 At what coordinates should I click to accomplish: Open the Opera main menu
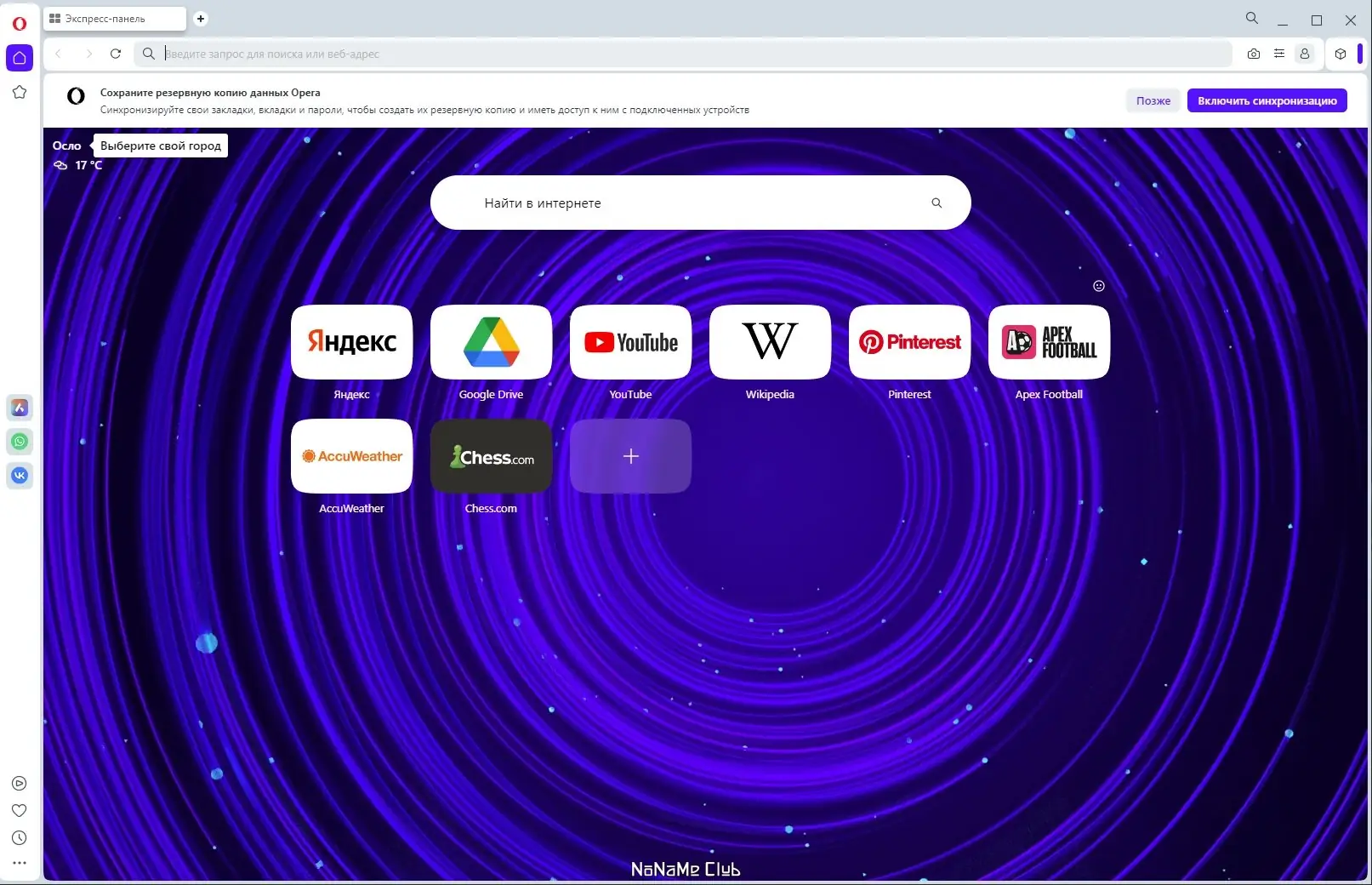[x=20, y=23]
